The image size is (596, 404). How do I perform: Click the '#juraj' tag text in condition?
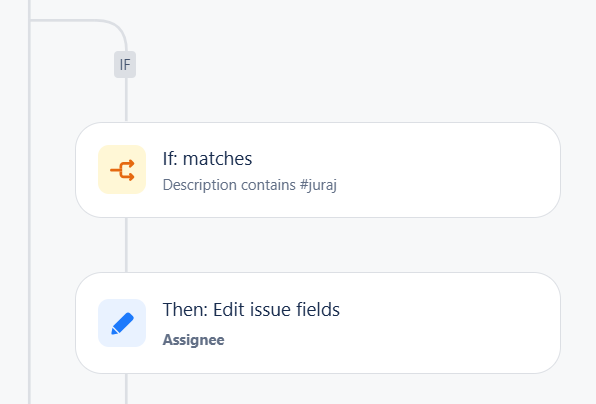318,185
